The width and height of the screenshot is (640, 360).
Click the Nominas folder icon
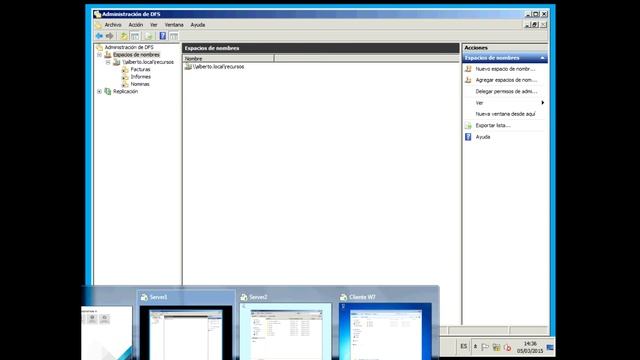pos(125,84)
